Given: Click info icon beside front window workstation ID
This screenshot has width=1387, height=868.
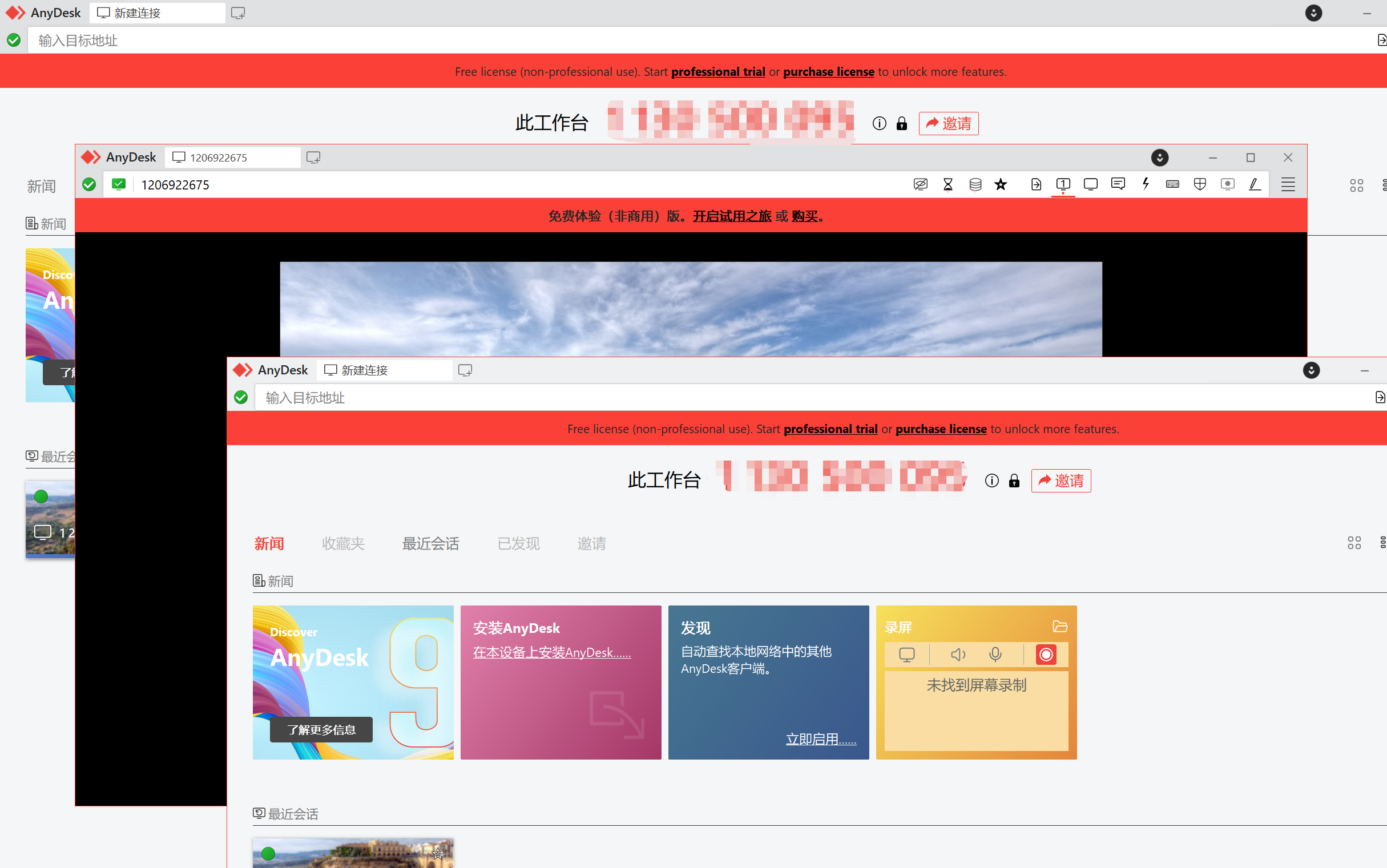Looking at the screenshot, I should point(991,481).
